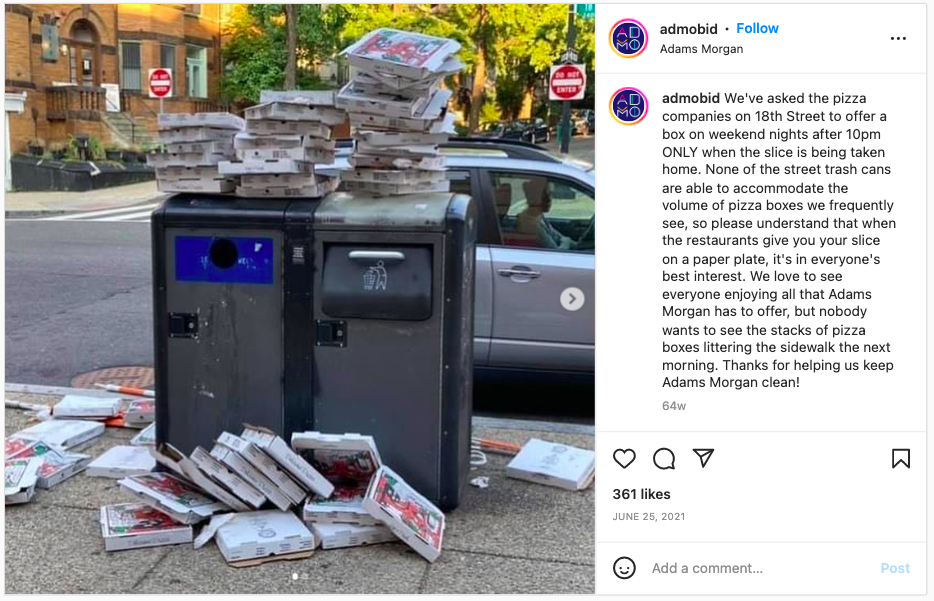The width and height of the screenshot is (934, 601).
Task: Open the three-dot more options menu
Action: (x=898, y=39)
